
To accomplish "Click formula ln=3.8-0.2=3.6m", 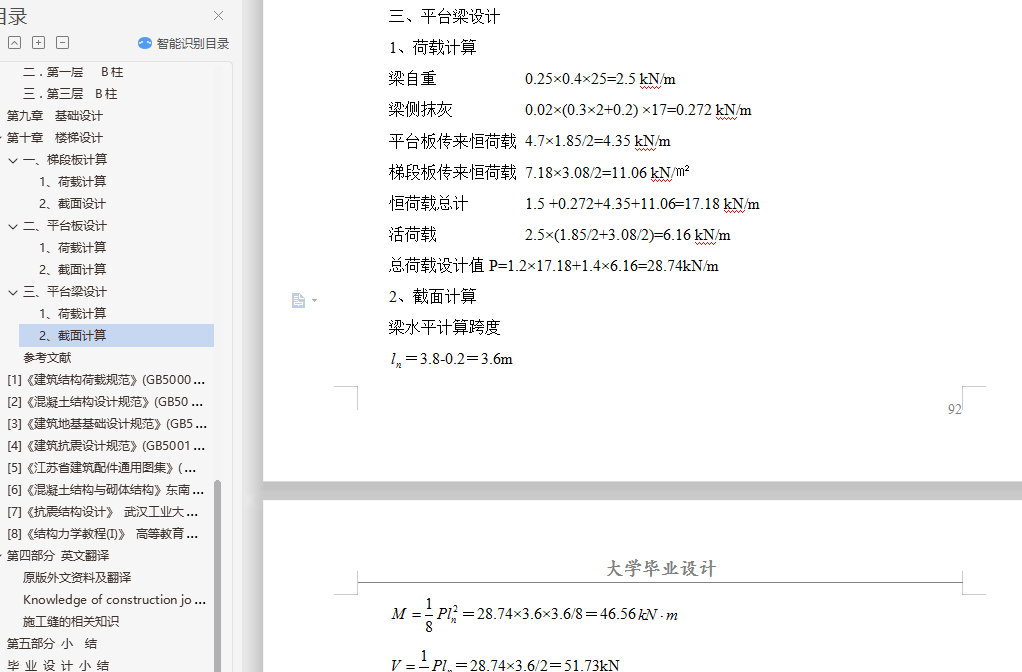I will click(451, 359).
